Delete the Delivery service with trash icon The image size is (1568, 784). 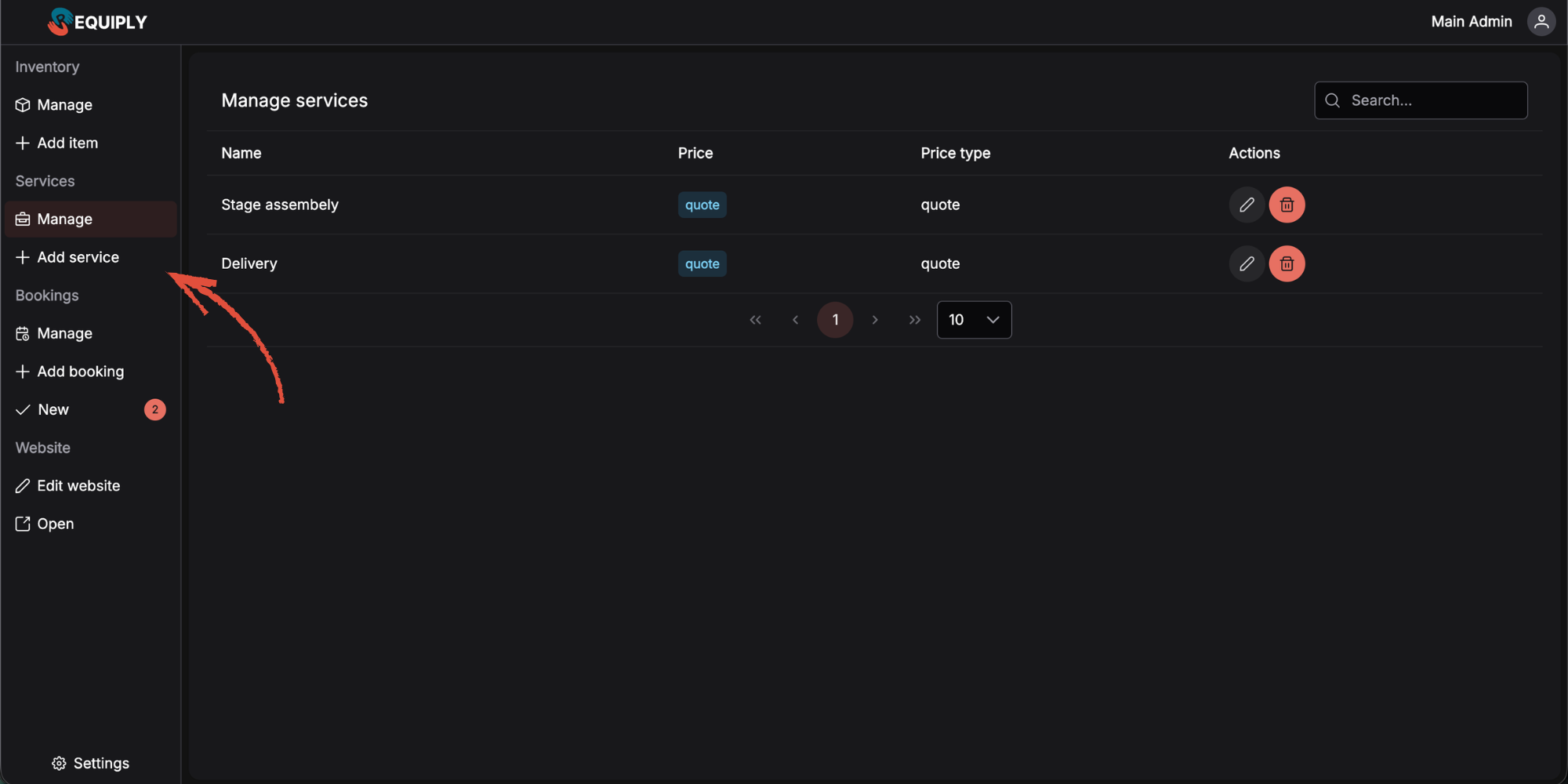point(1287,263)
